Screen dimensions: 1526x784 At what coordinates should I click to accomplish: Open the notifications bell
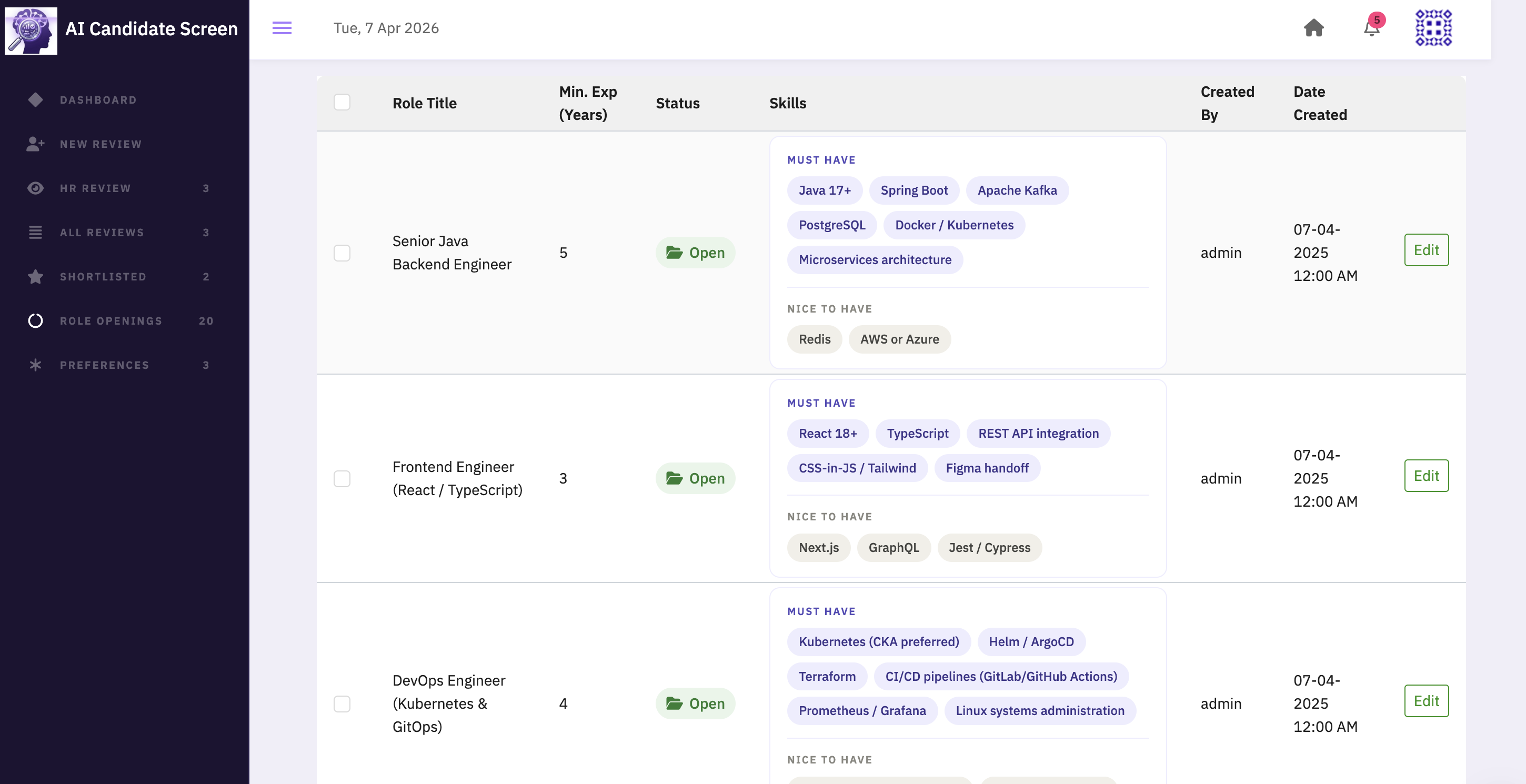click(1371, 28)
